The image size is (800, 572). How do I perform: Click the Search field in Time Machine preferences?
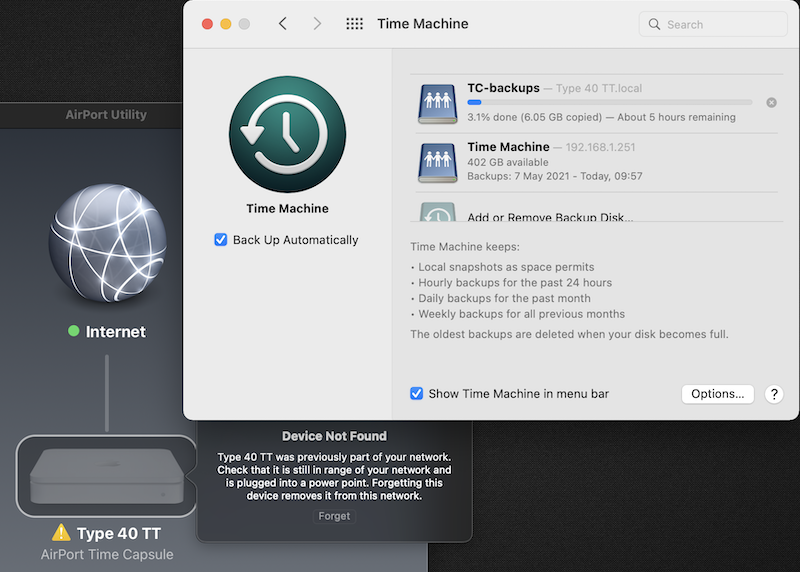click(713, 24)
